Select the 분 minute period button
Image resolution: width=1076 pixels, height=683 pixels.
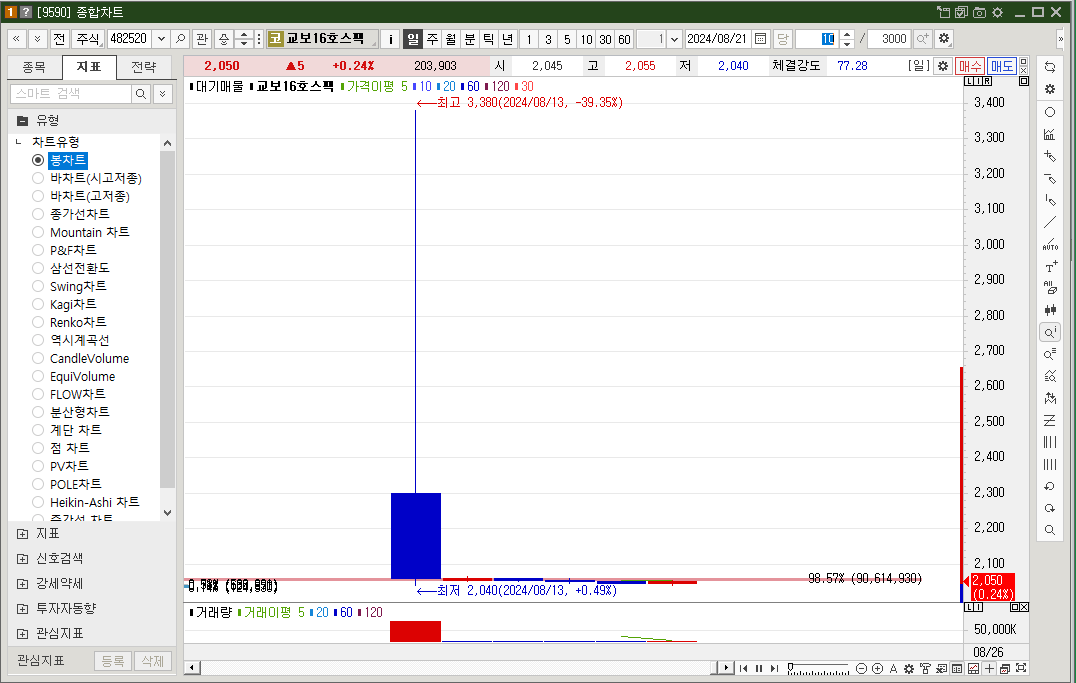coord(469,39)
